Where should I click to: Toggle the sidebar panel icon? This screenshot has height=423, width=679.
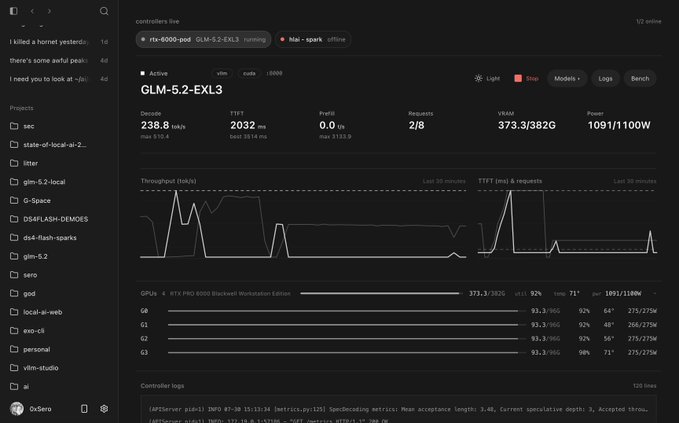tap(14, 11)
